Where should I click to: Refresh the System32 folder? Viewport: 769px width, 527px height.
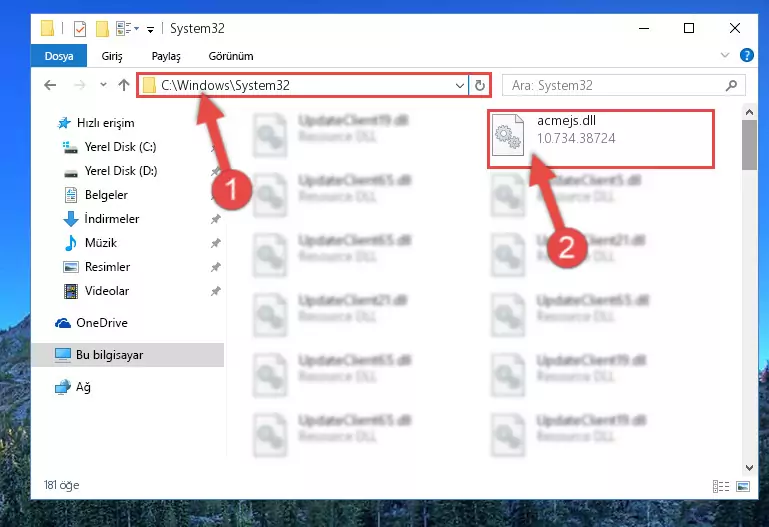coord(480,85)
